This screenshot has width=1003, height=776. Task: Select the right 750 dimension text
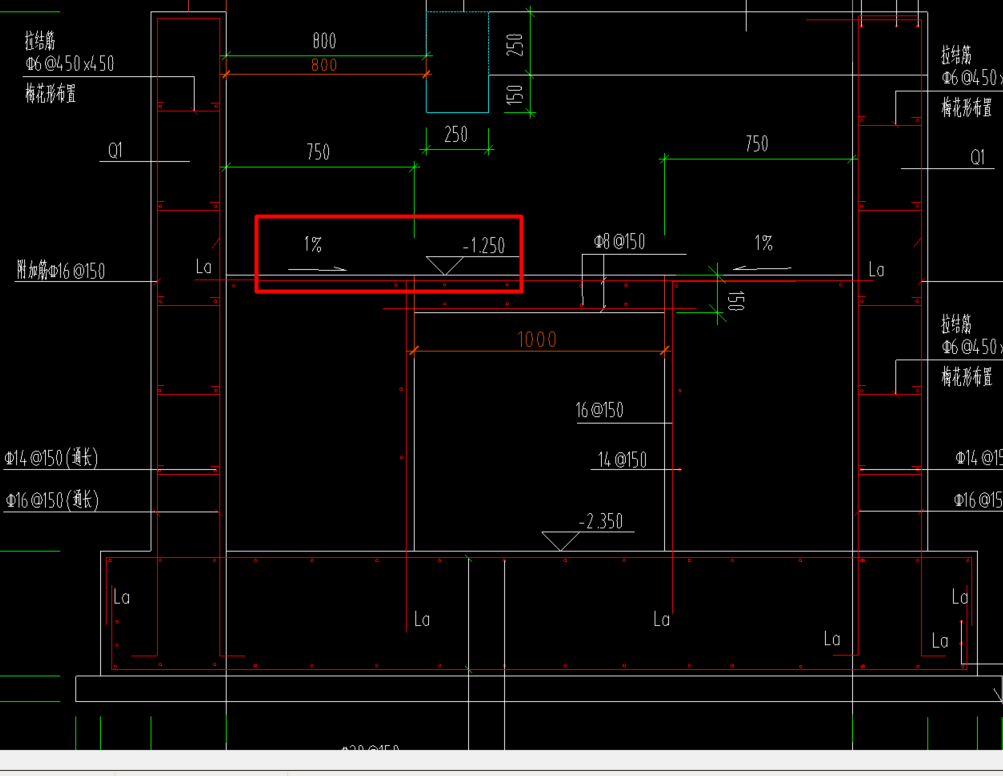[x=757, y=144]
